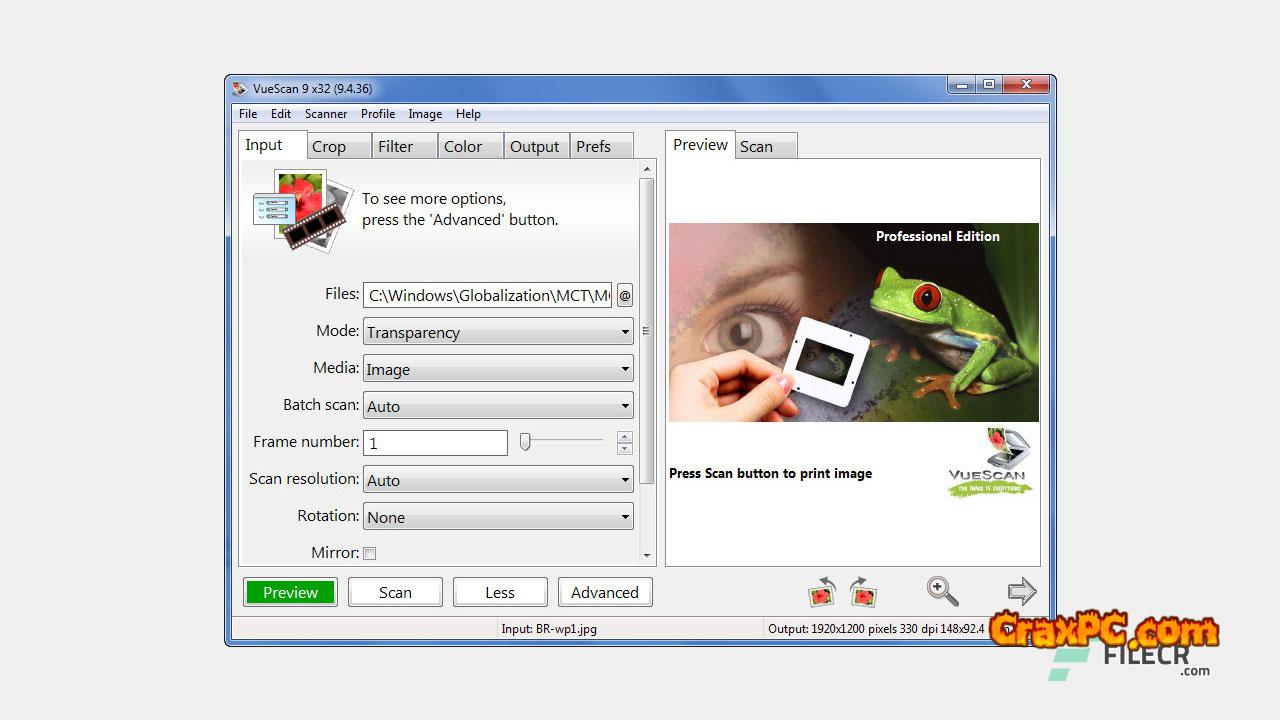
Task: Open the Image menu
Action: point(425,114)
